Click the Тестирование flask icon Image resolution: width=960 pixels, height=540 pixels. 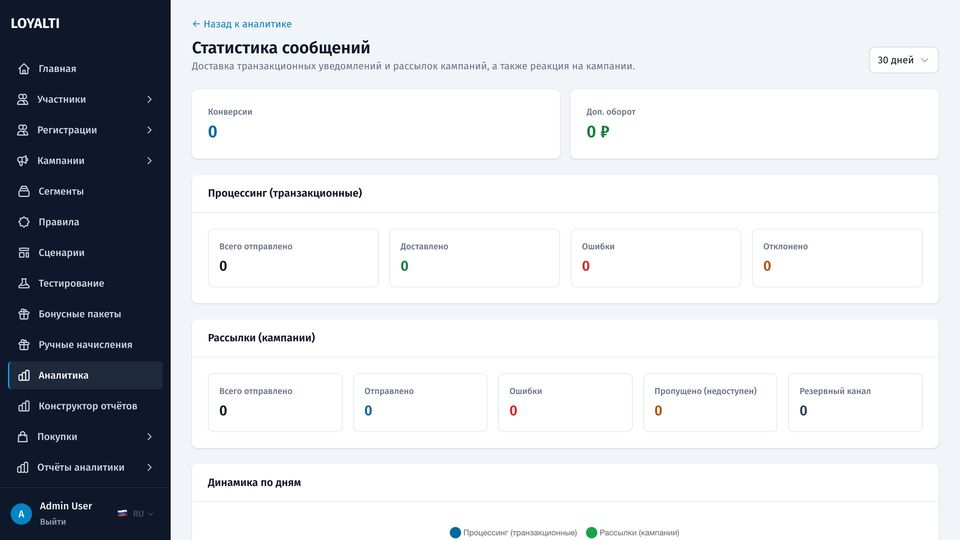coord(24,283)
